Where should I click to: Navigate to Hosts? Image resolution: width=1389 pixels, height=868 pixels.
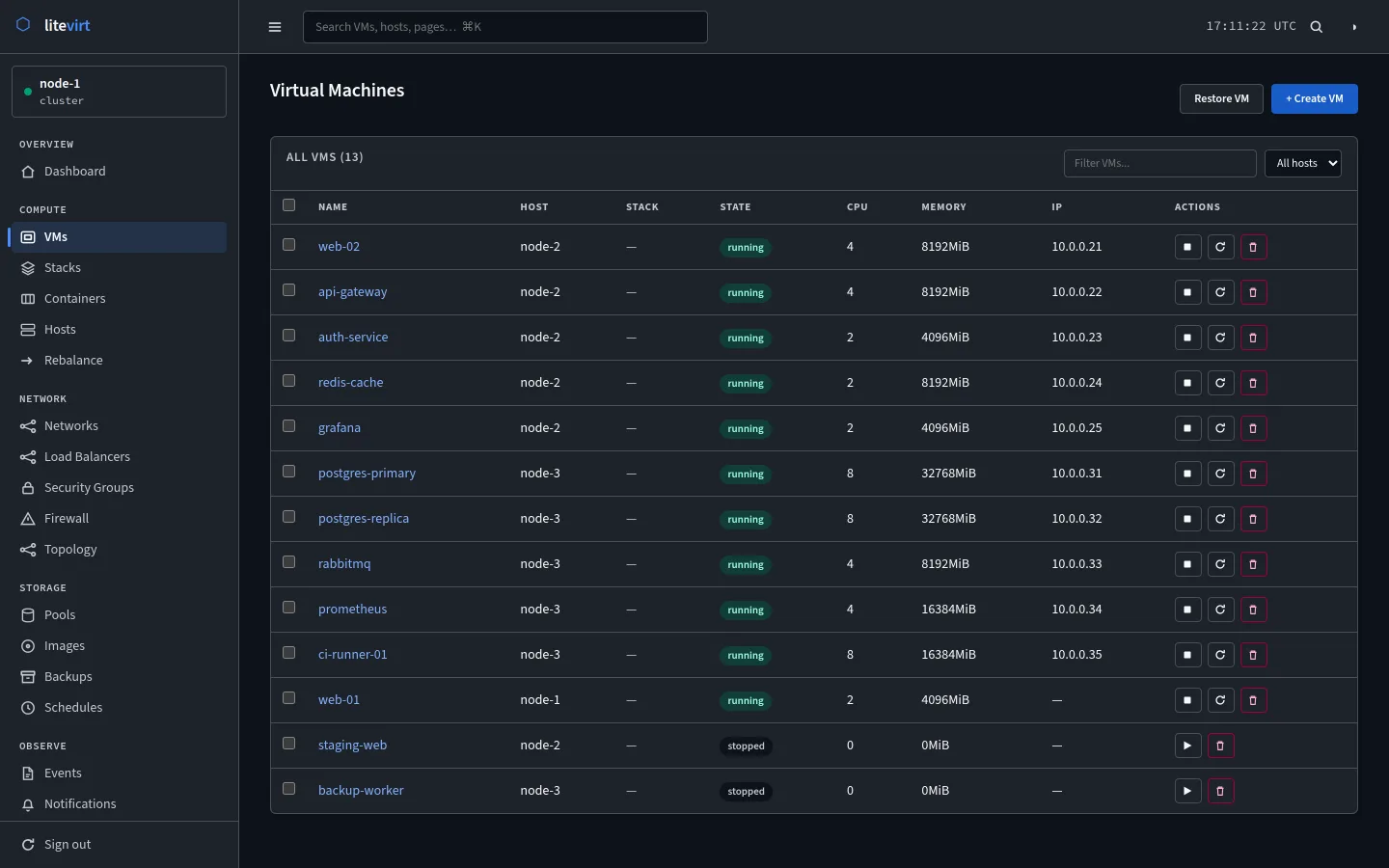[x=117, y=330]
